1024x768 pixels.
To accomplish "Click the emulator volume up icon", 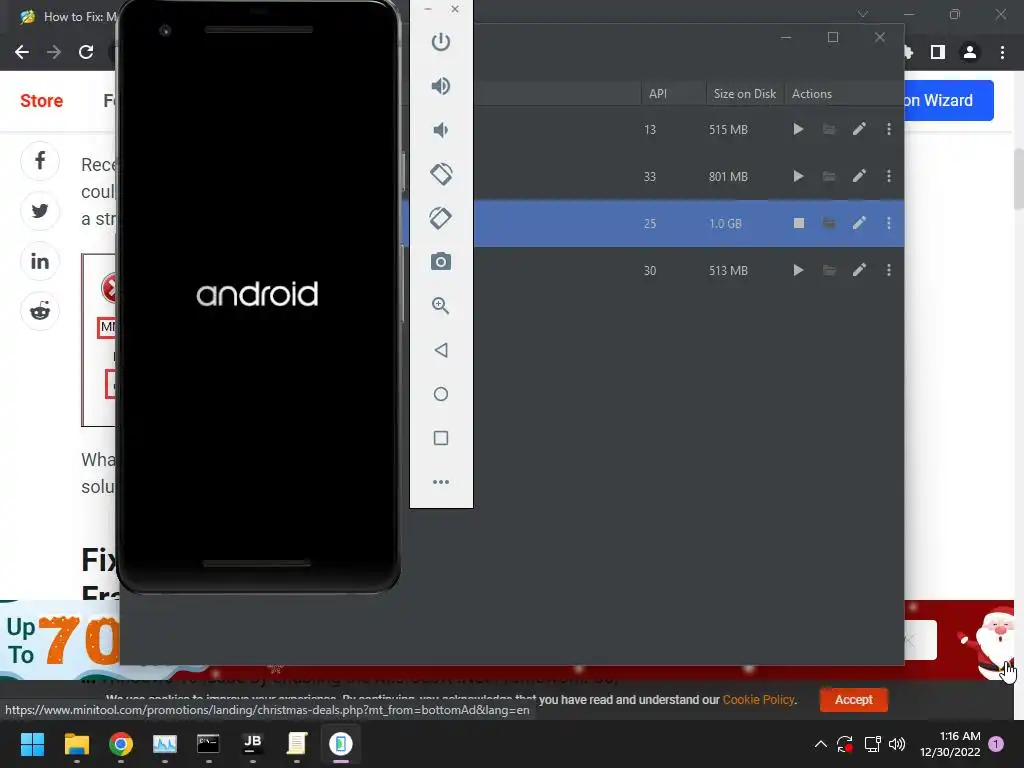I will (x=441, y=86).
